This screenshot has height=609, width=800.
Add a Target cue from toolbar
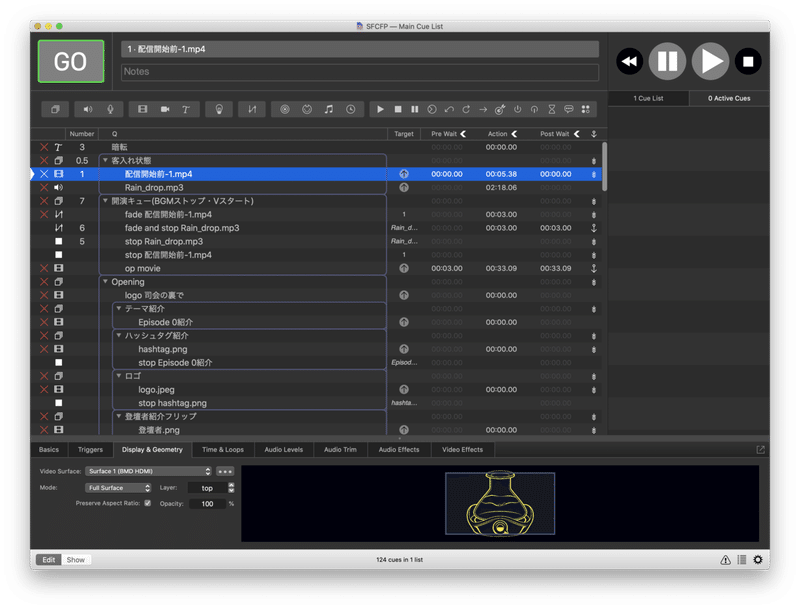point(500,109)
